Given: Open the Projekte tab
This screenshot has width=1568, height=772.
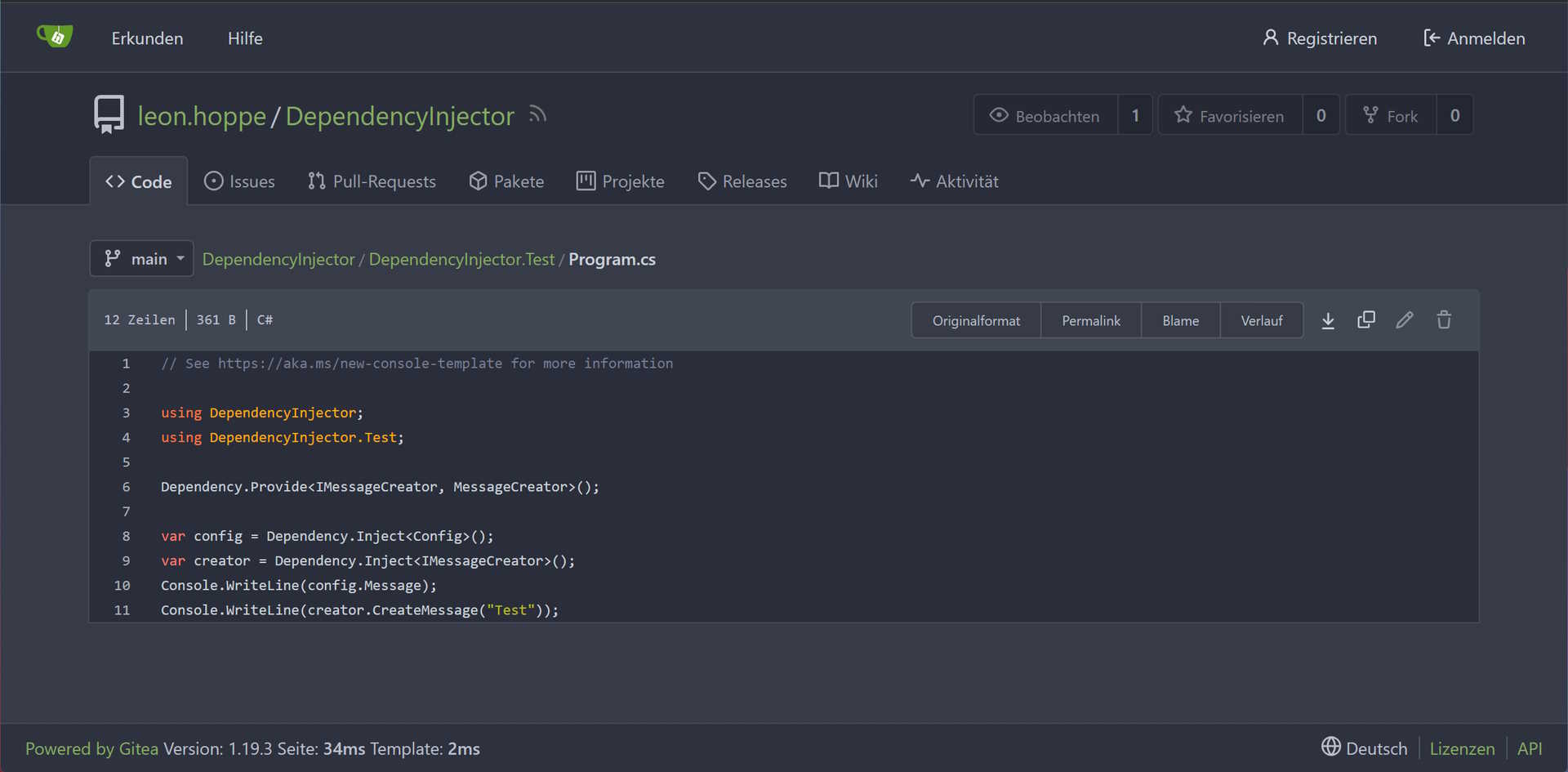Looking at the screenshot, I should click(x=621, y=181).
